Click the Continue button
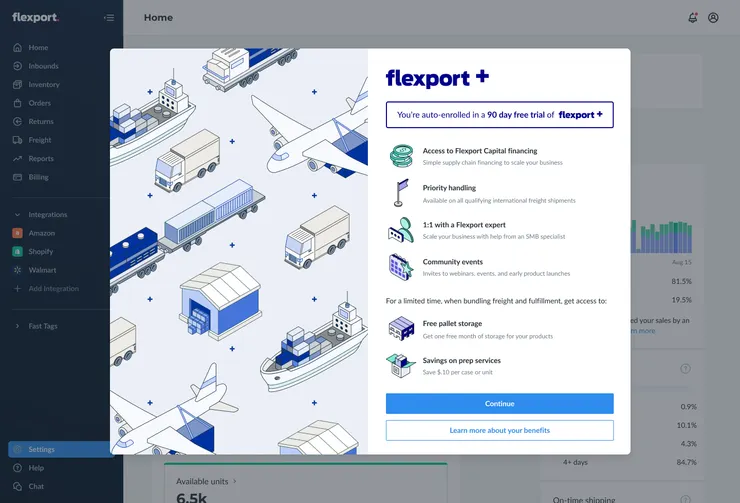Screen dimensions: 740x503 (x=499, y=403)
